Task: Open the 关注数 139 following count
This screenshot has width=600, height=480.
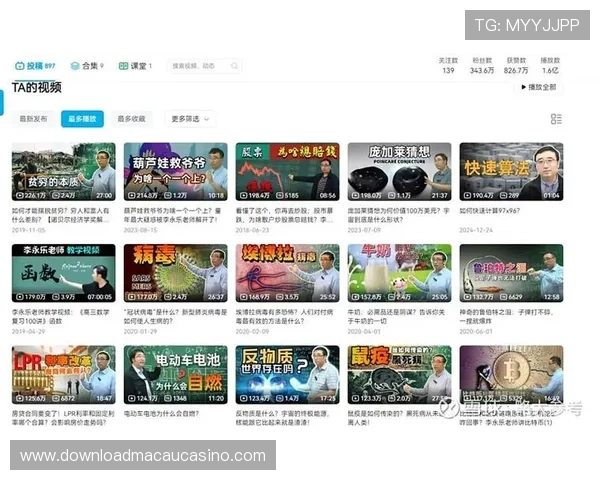Action: pos(448,65)
